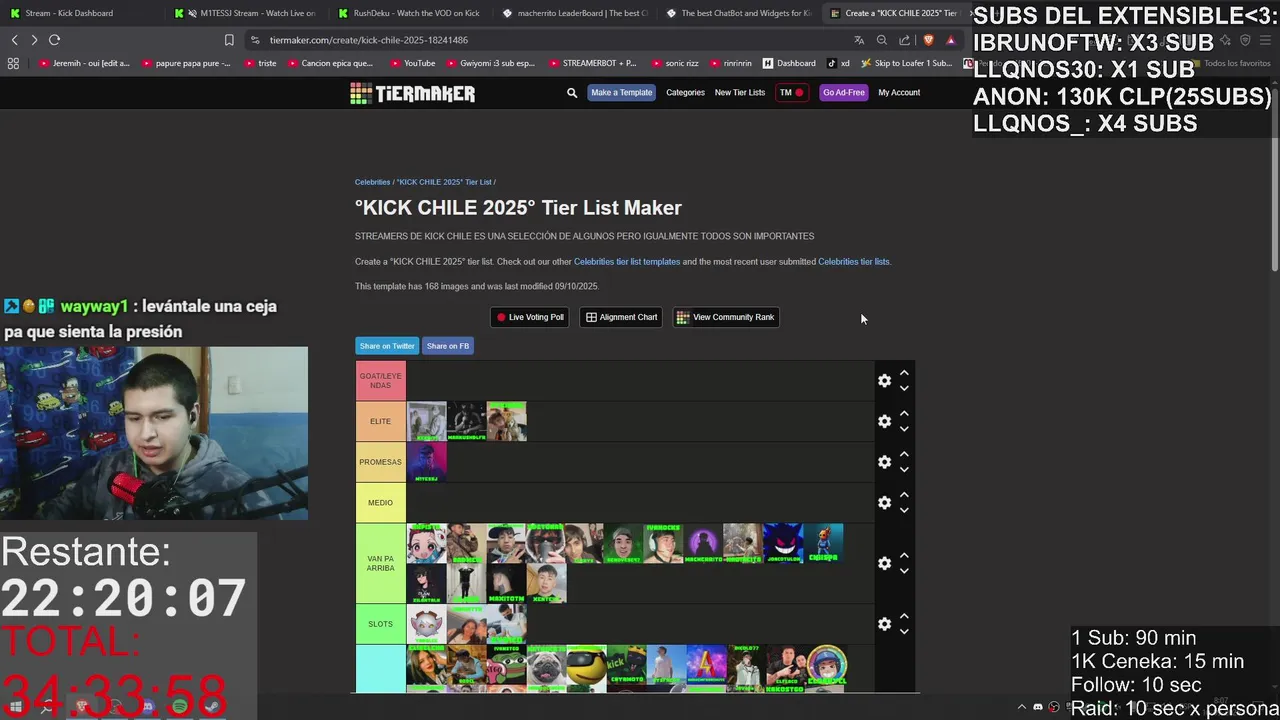
Task: Move SLOTS row up
Action: point(904,617)
